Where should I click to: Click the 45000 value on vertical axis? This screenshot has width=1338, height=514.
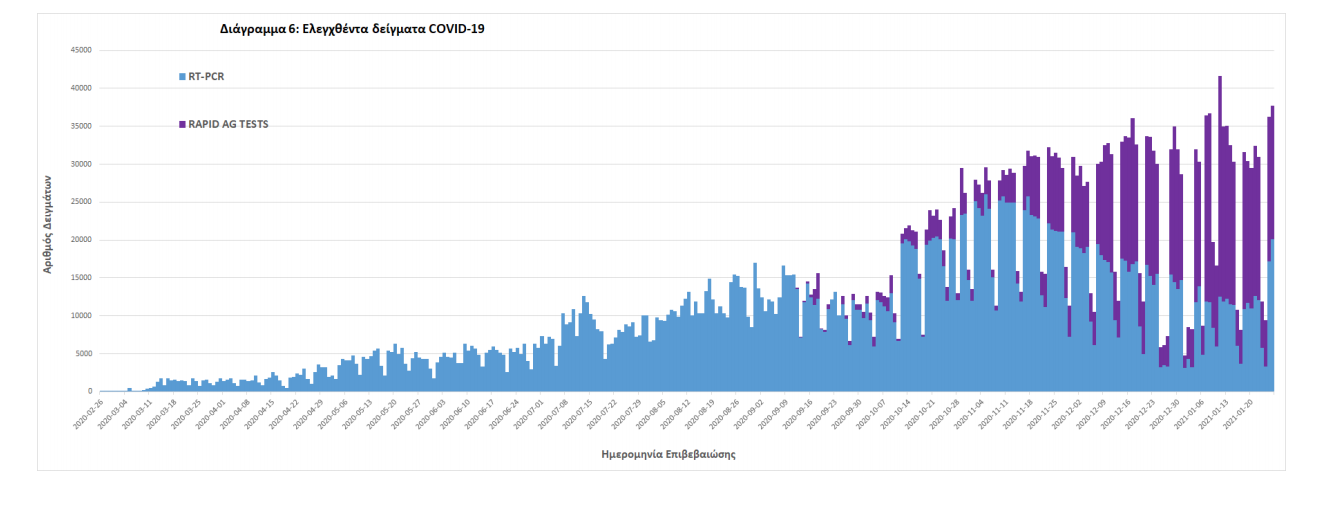tap(79, 50)
